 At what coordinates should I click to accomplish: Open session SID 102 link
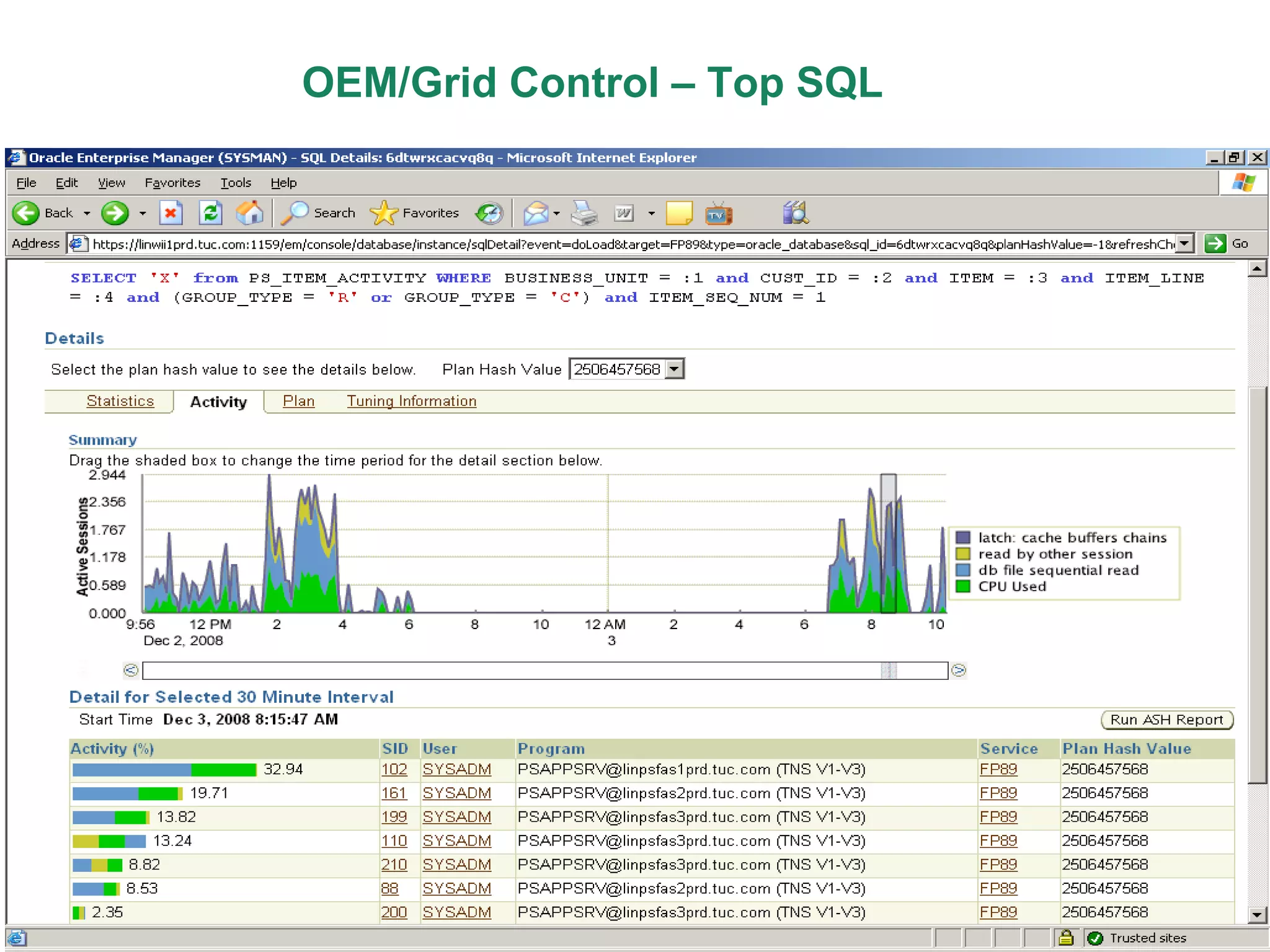[x=394, y=769]
